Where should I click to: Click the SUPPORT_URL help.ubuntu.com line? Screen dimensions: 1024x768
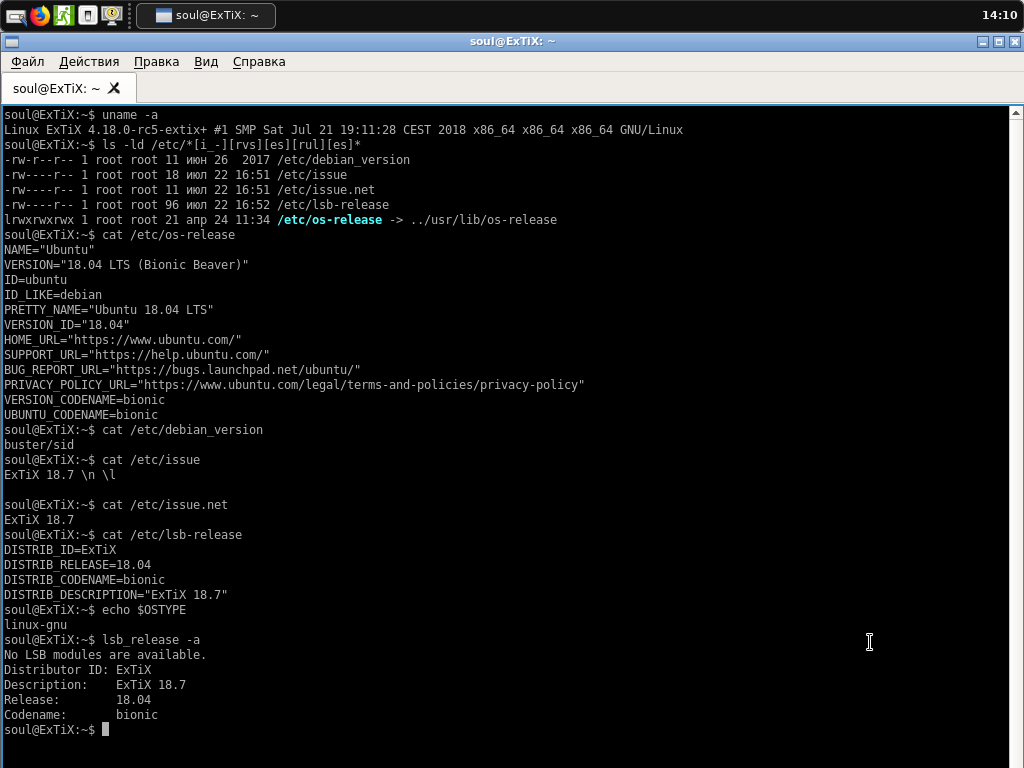point(136,355)
